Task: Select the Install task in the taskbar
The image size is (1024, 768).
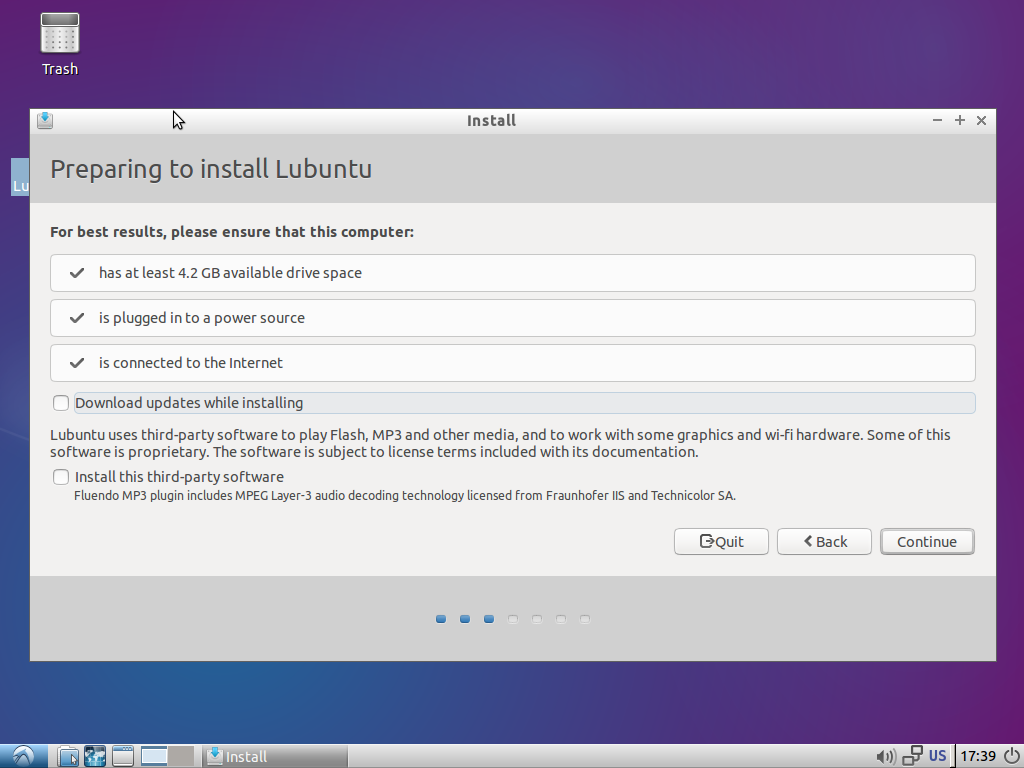Action: pyautogui.click(x=274, y=756)
